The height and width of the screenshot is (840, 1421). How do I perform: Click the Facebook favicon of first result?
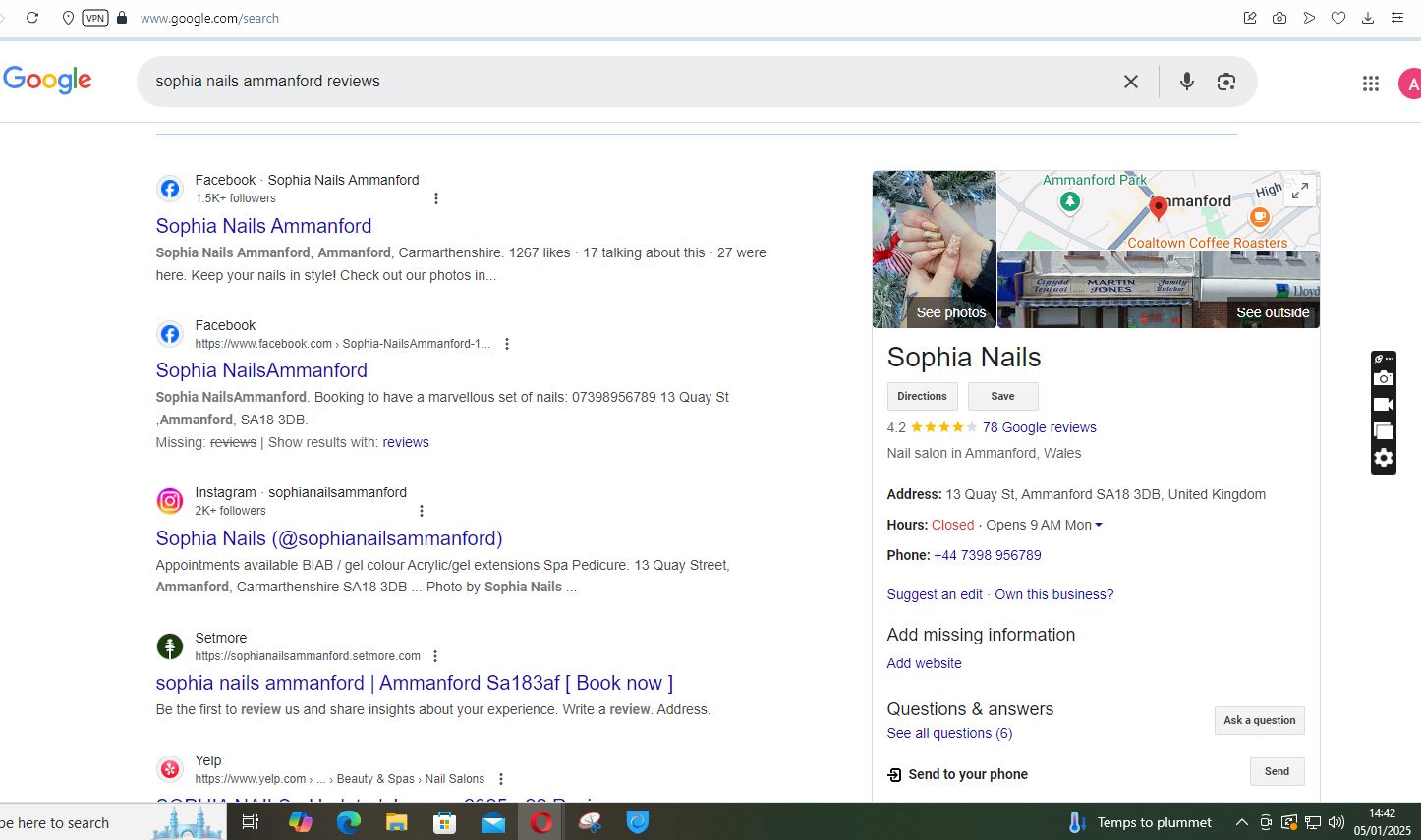click(x=170, y=190)
